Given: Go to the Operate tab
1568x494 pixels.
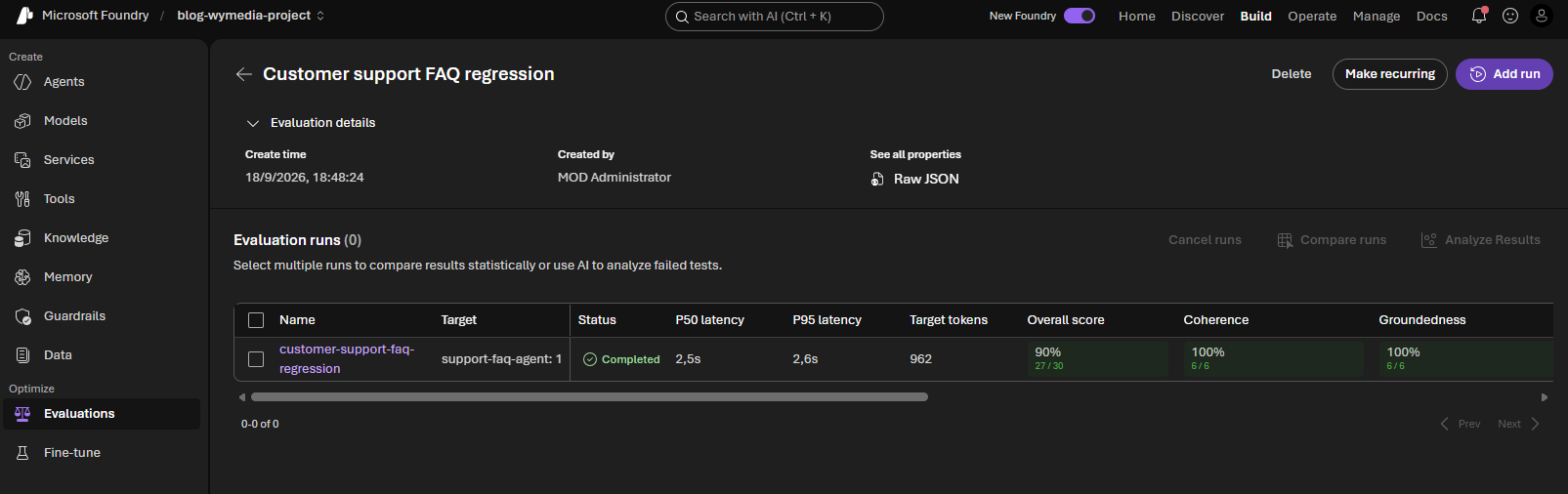Looking at the screenshot, I should tap(1312, 16).
